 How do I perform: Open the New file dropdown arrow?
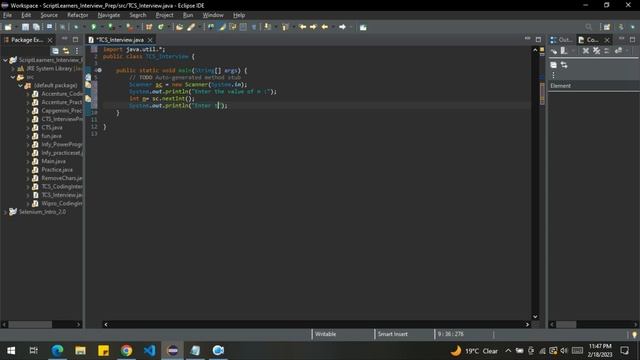click(16, 27)
